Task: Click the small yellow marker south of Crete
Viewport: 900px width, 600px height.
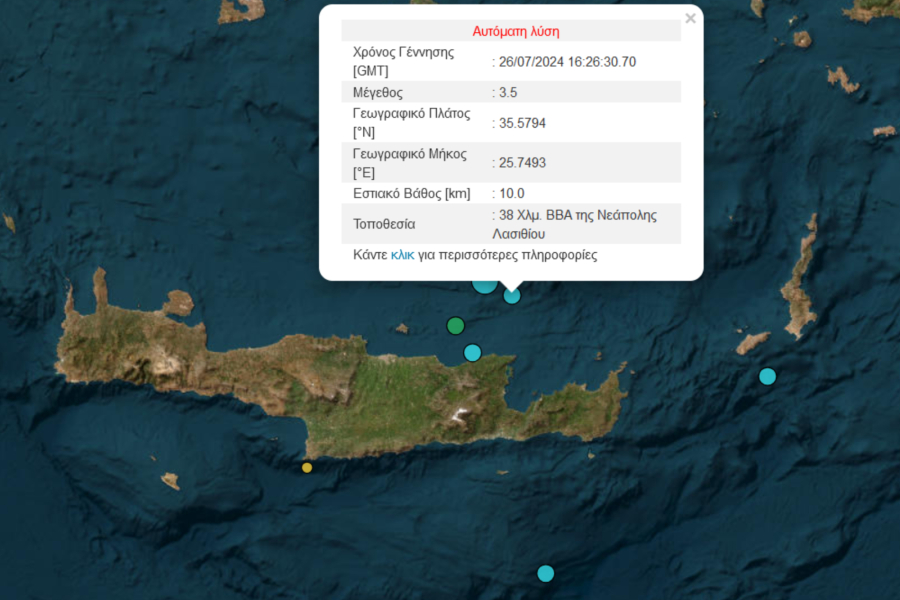Action: coord(307,467)
